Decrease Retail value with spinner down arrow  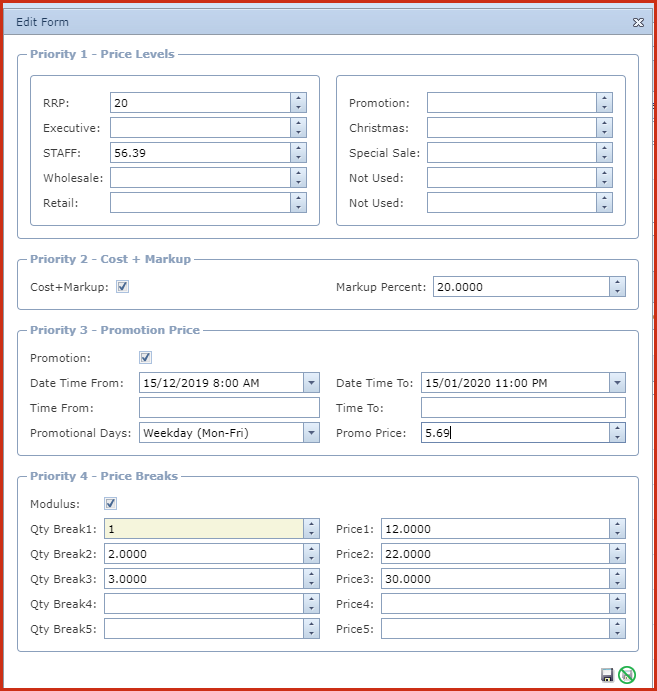click(298, 208)
